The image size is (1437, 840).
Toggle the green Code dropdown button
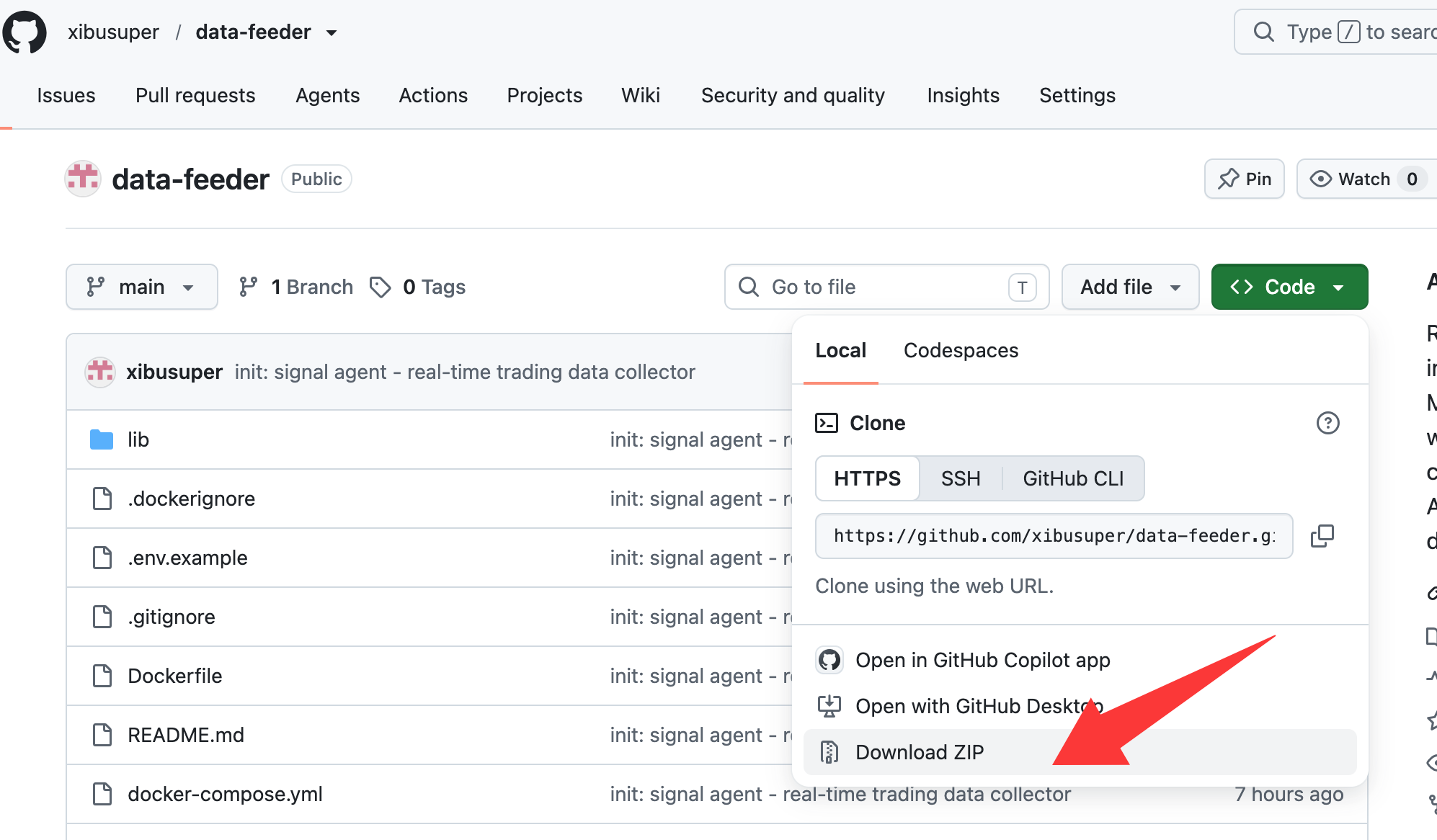tap(1289, 287)
